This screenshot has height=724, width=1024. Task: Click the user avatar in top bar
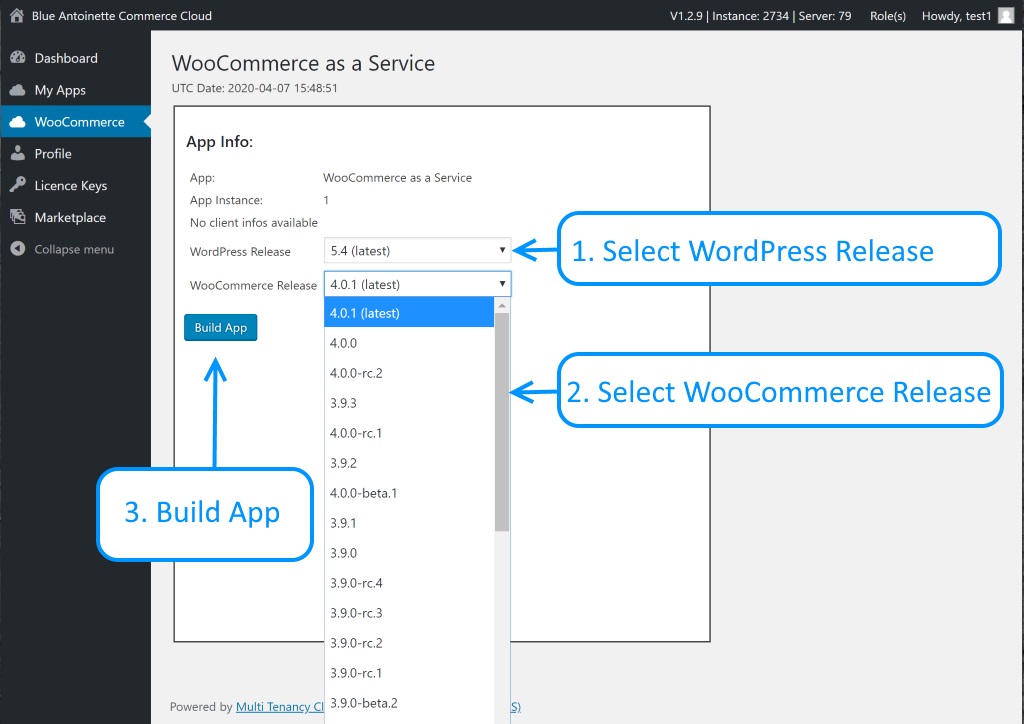point(1006,16)
